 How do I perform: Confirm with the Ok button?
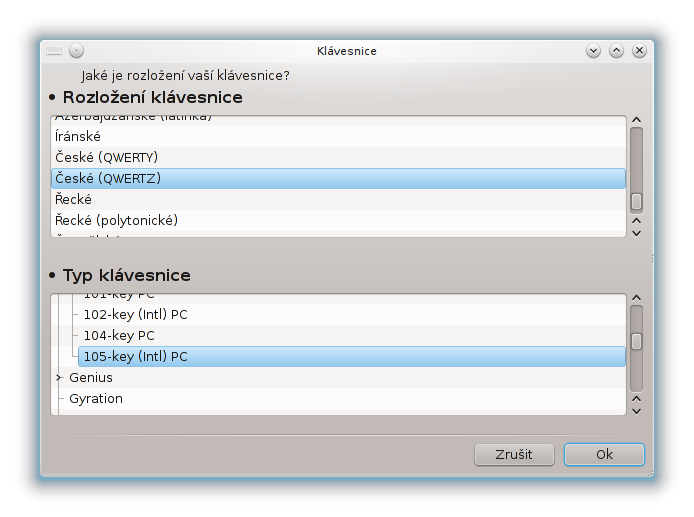pos(604,455)
